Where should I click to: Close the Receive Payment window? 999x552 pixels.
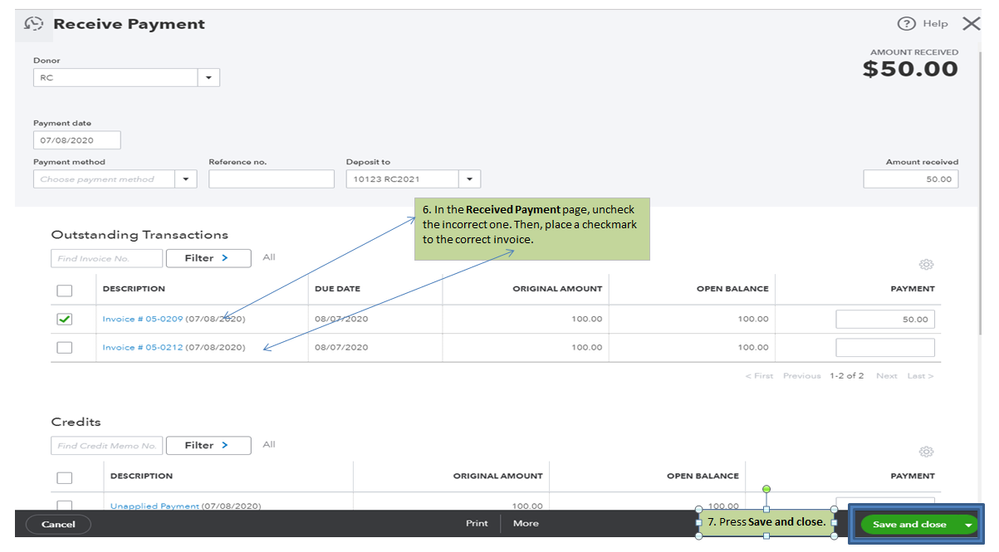(x=971, y=24)
